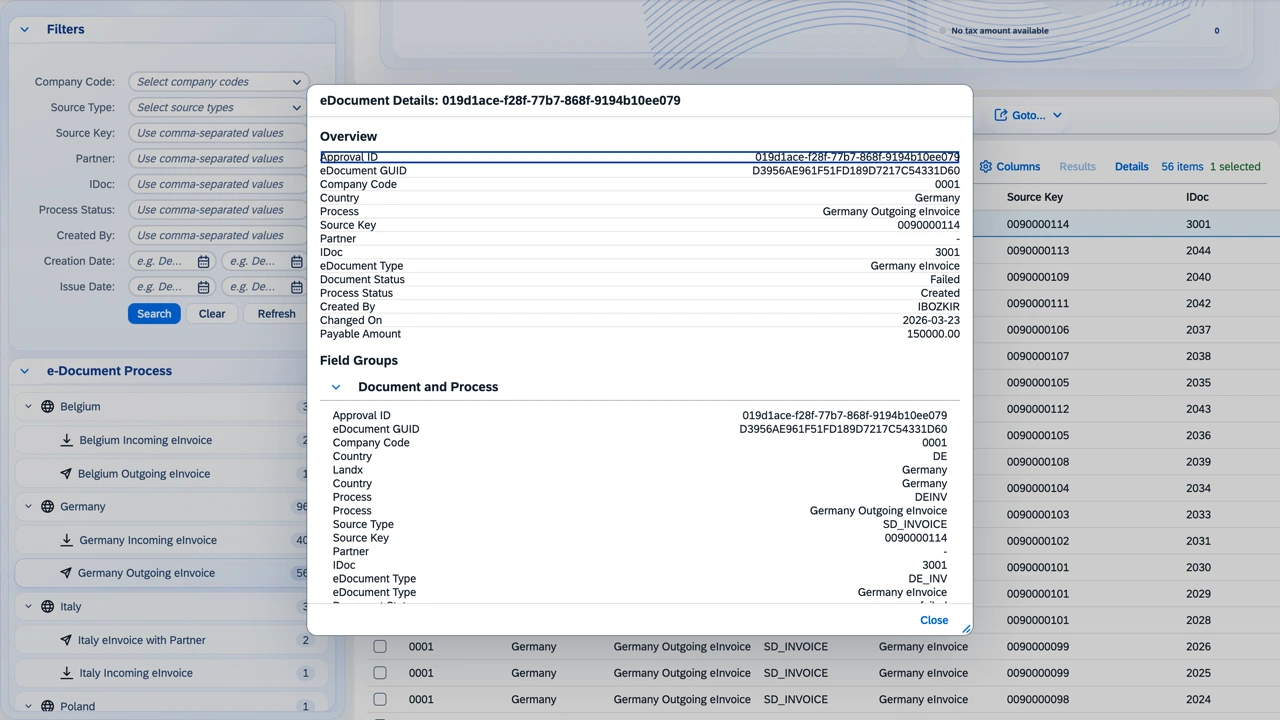Run the filter Search
This screenshot has height=720, width=1280.
point(154,313)
